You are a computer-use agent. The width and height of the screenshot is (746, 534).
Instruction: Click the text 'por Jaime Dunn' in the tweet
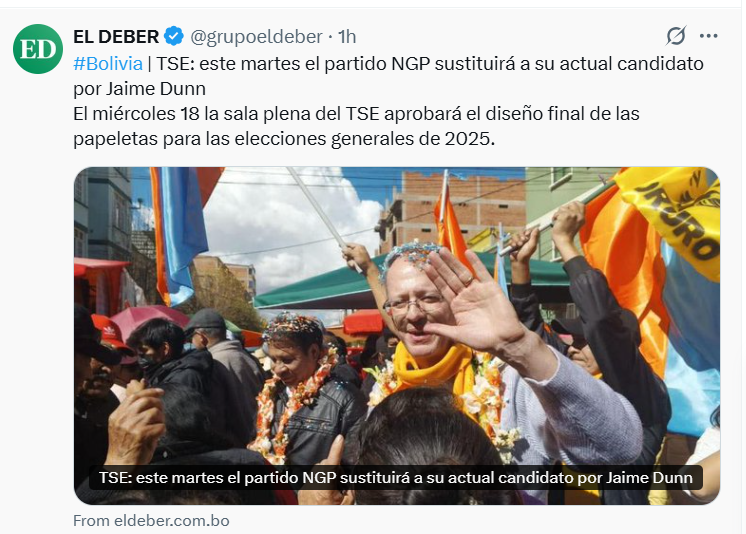pos(139,89)
